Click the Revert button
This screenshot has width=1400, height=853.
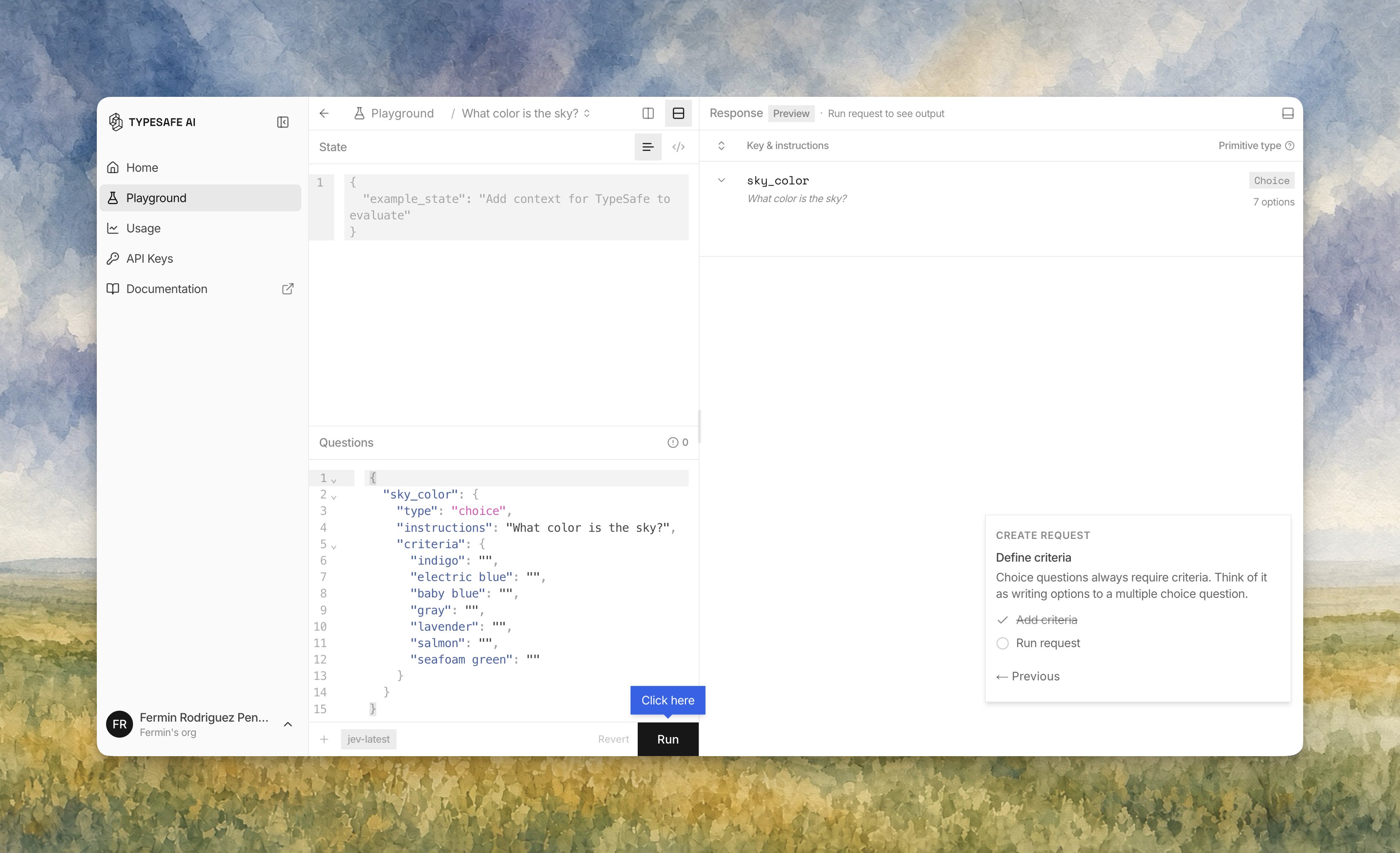613,739
